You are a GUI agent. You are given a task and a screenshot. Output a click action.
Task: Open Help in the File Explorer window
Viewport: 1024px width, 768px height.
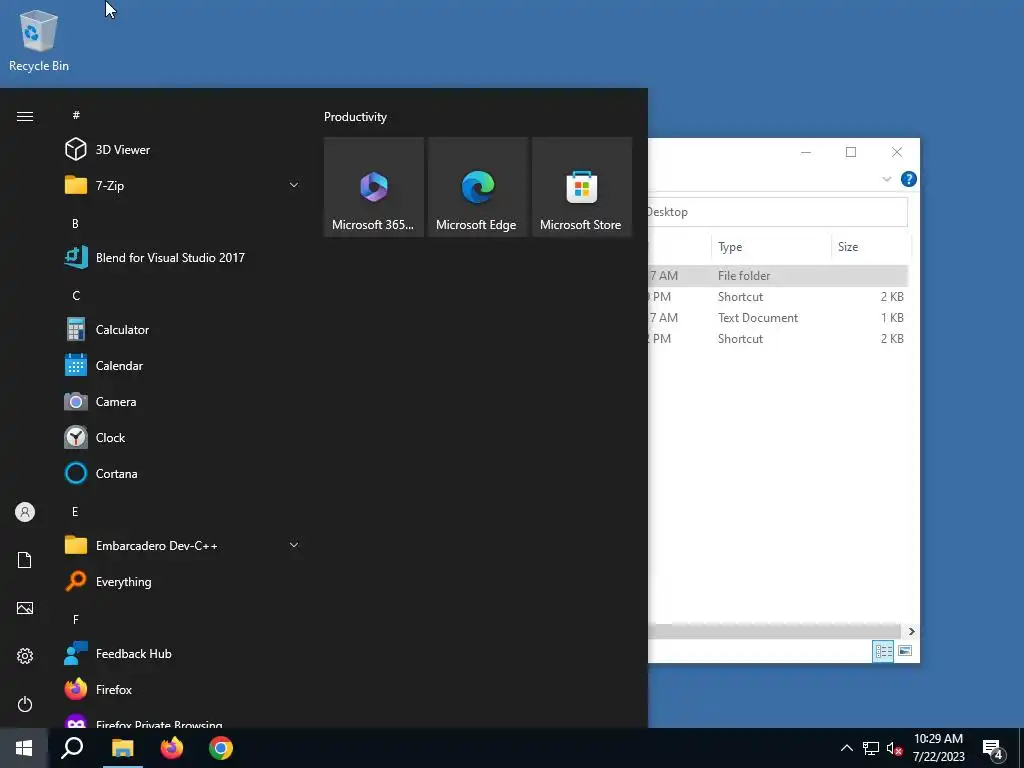point(908,179)
